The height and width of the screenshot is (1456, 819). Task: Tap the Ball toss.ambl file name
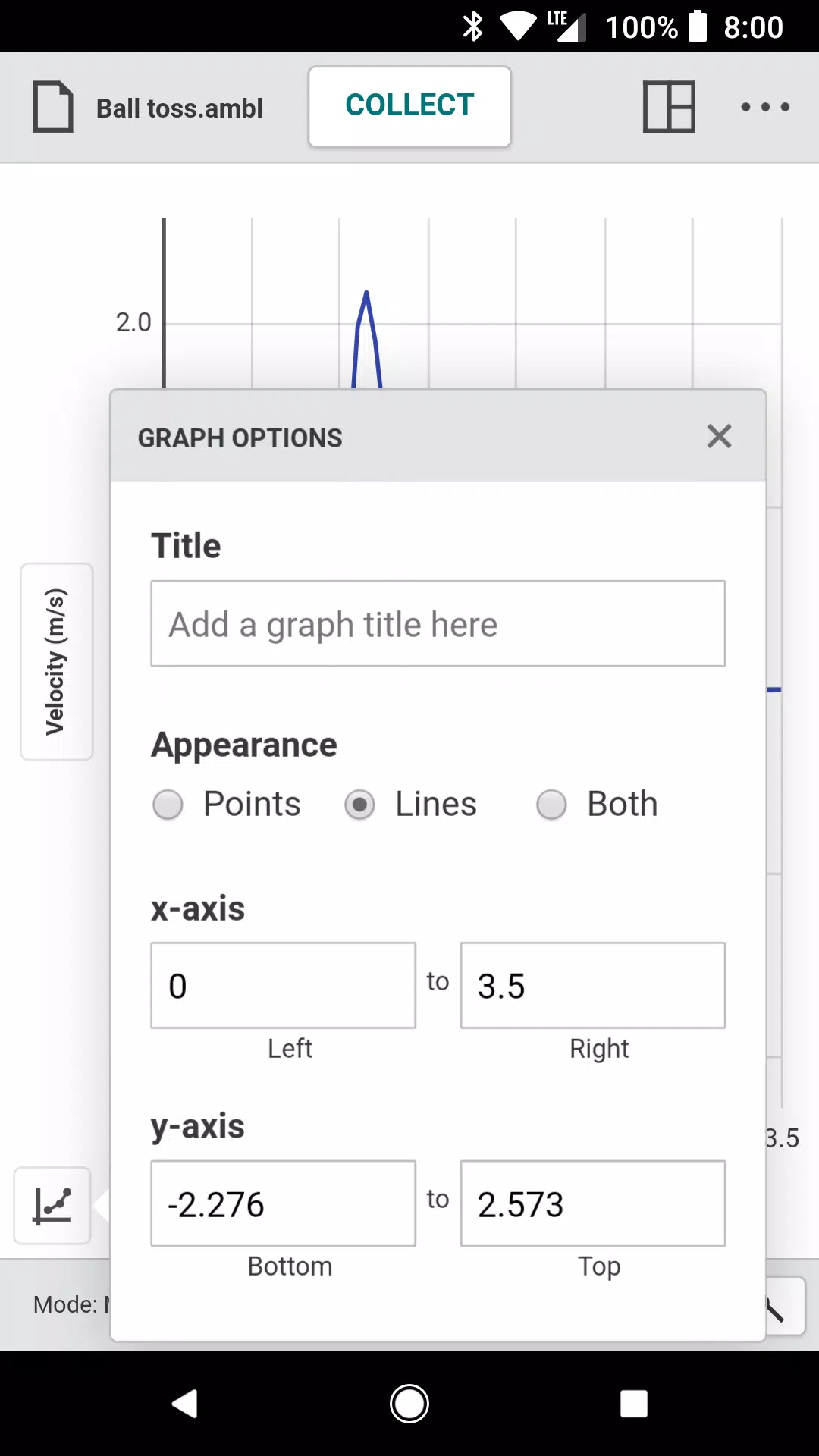[x=180, y=108]
